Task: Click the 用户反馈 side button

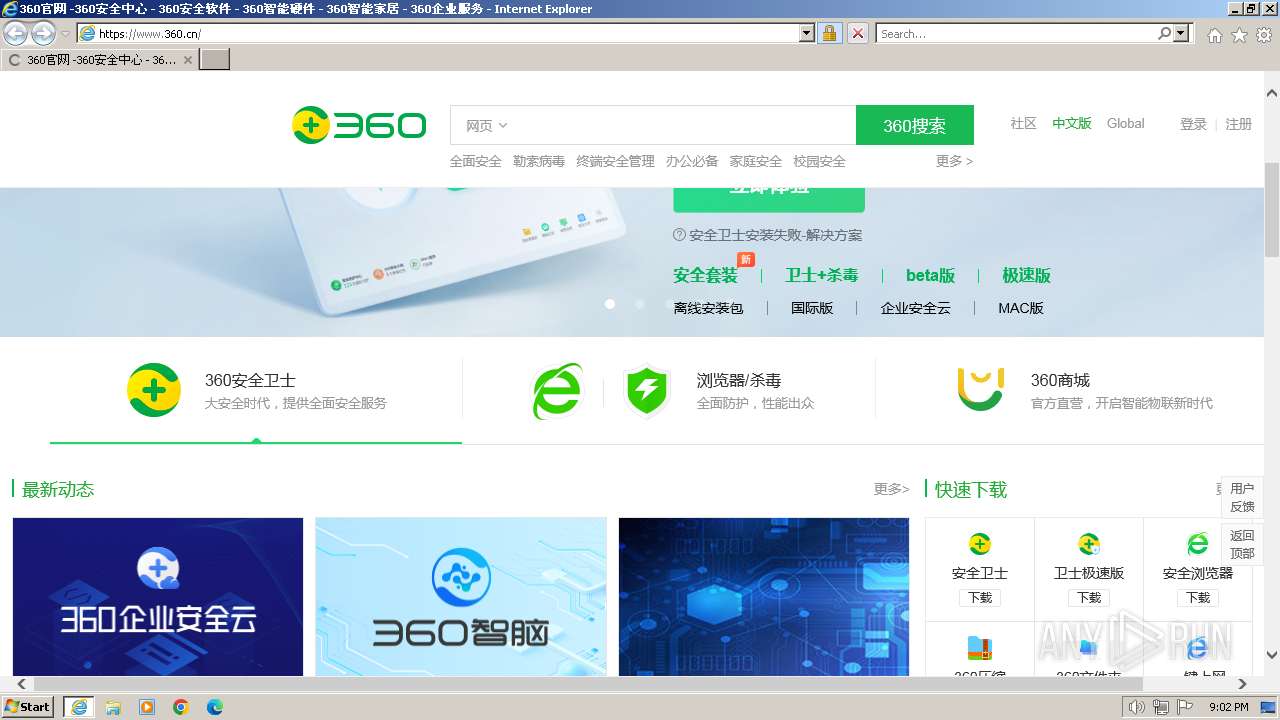Action: [x=1242, y=497]
